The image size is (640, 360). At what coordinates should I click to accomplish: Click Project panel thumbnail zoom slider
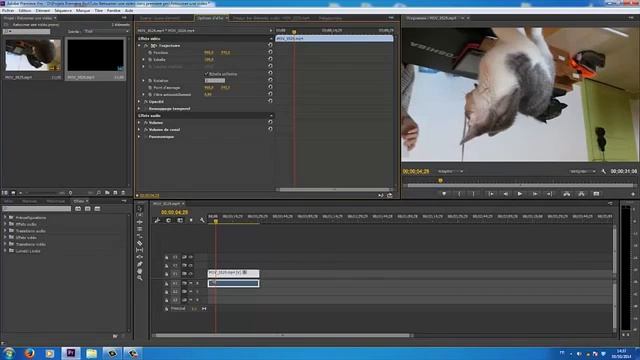click(x=42, y=193)
